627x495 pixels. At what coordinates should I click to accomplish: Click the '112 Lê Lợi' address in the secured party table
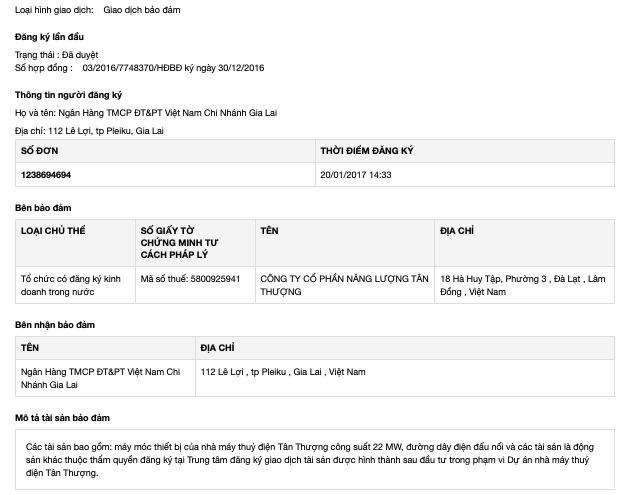[x=283, y=372]
